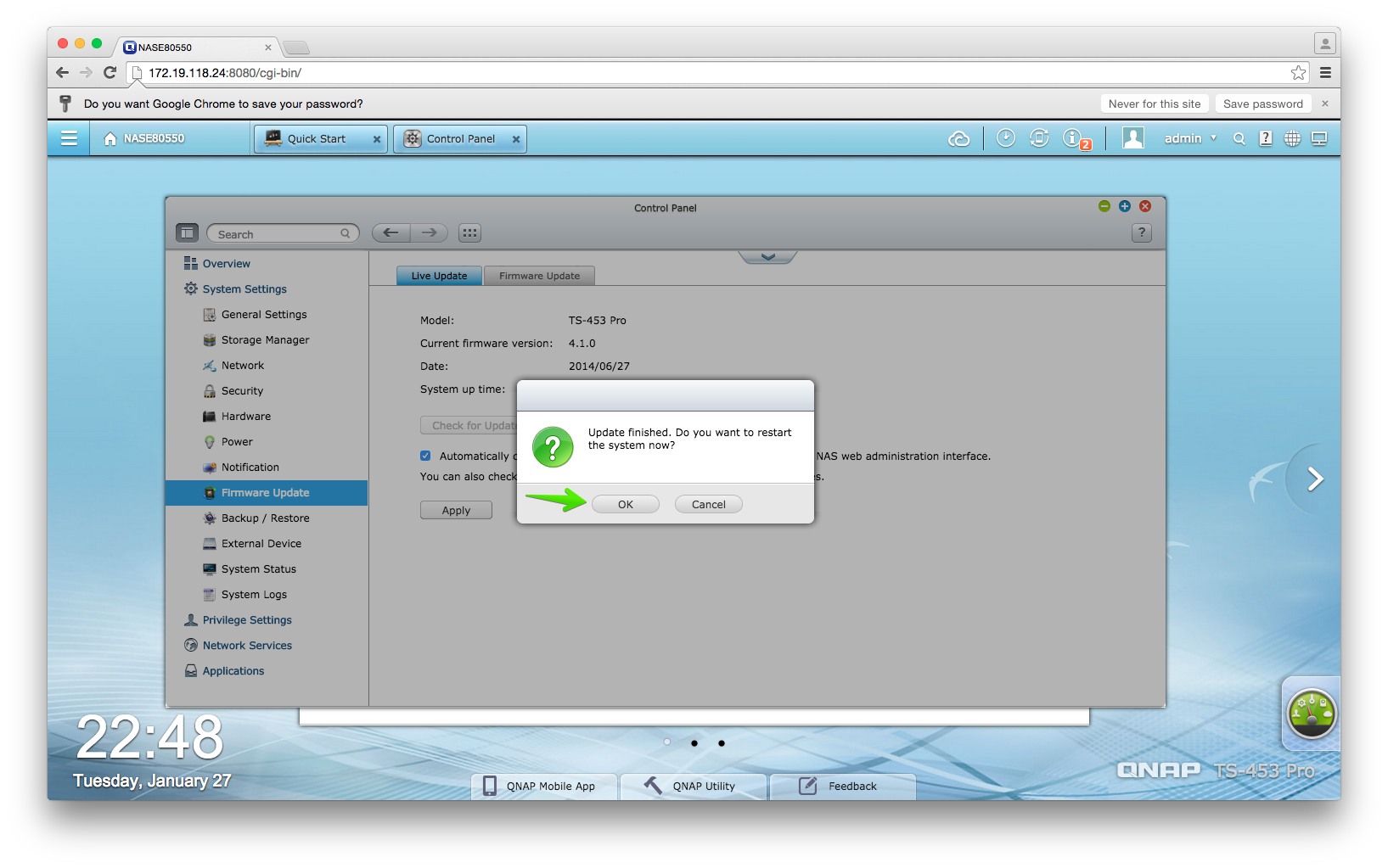The height and width of the screenshot is (868, 1388).
Task: Bookmark this page with the star icon
Action: tap(1298, 73)
